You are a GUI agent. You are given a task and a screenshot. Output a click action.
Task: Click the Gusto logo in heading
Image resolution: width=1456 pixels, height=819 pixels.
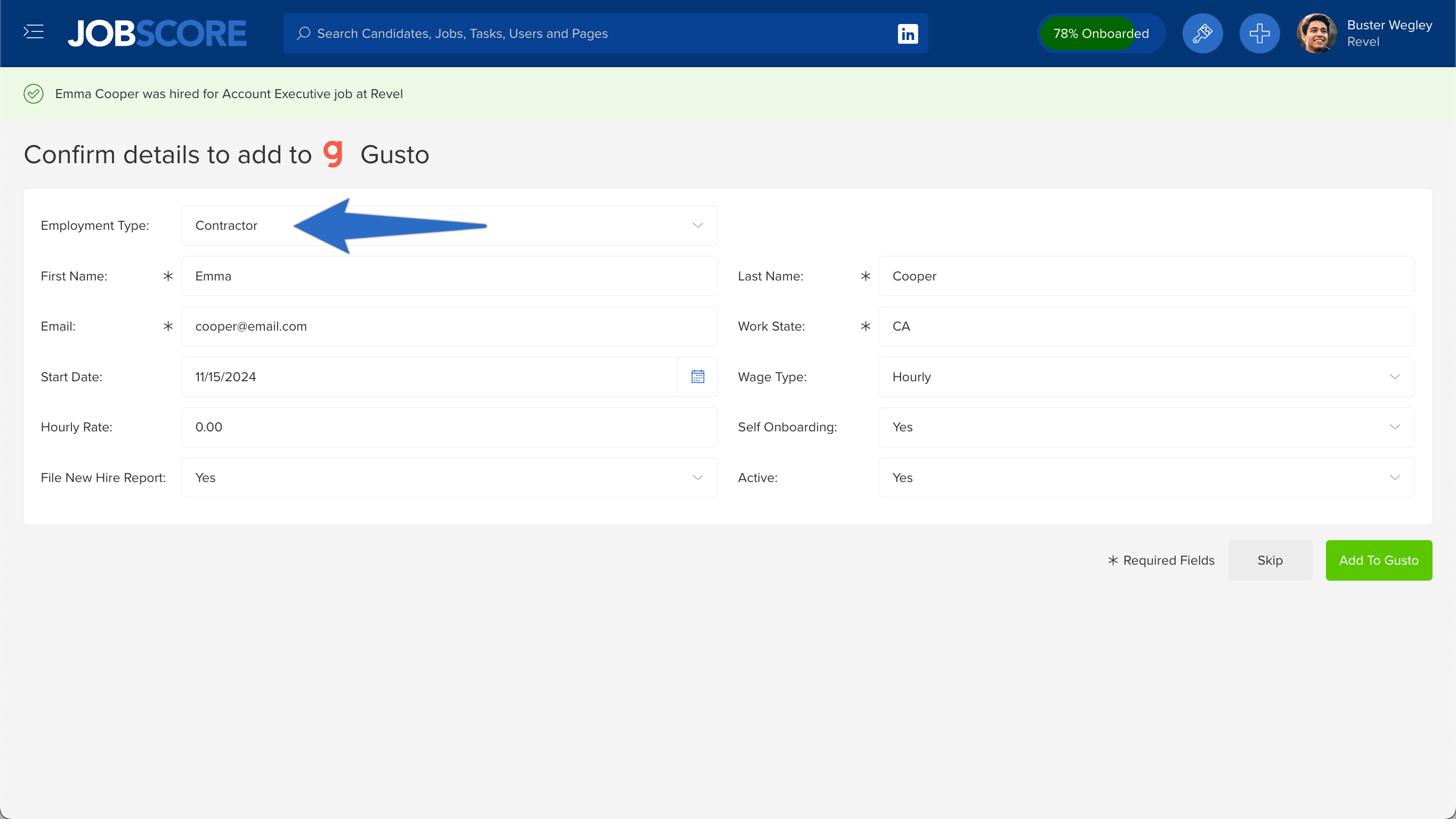(x=333, y=154)
